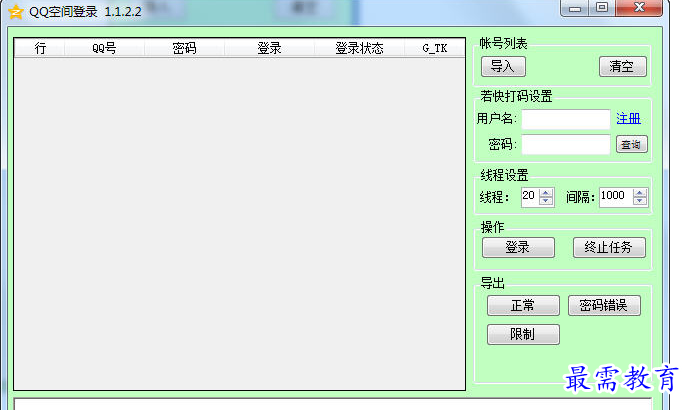Click the 导入 import button
Screen dimensions: 687x410
[x=503, y=67]
